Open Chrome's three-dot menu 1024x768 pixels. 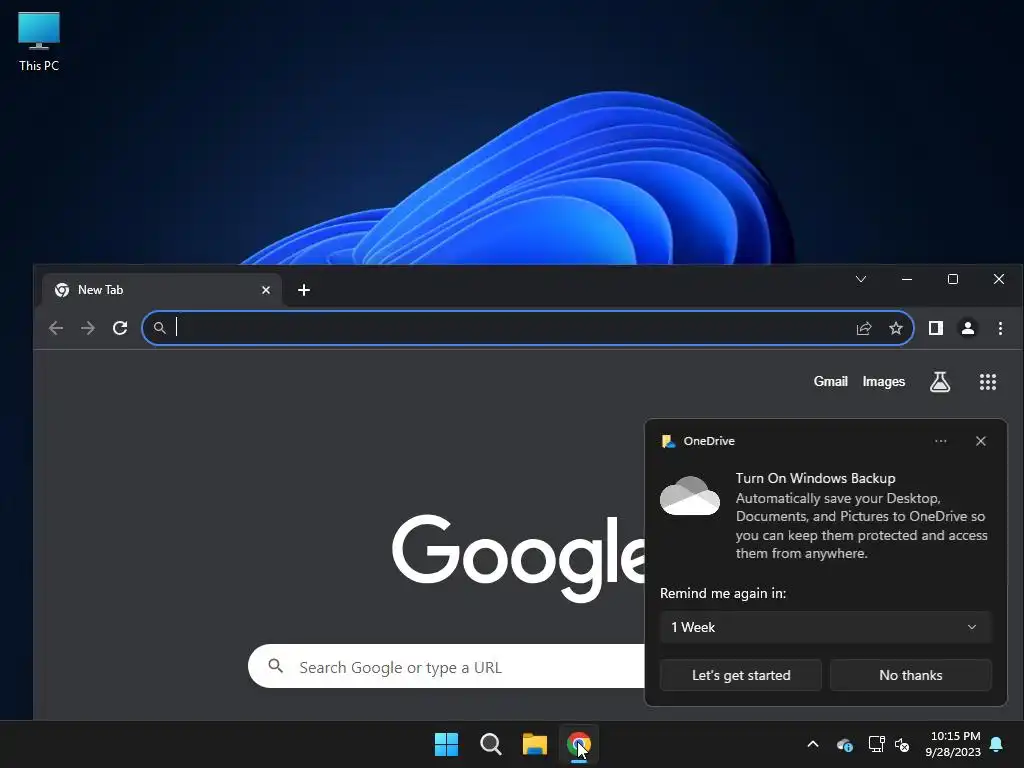click(1000, 328)
